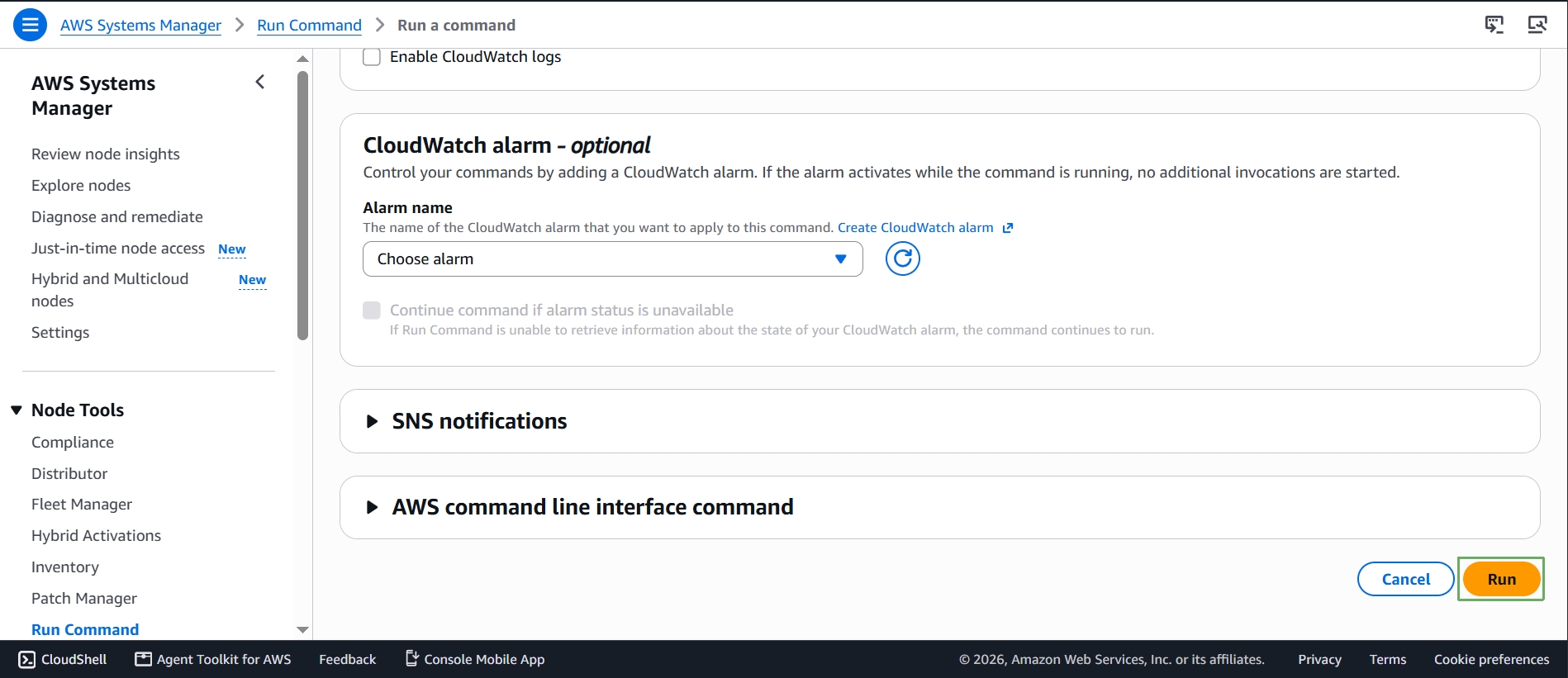Open Diagnose and remediate
1568x678 pixels.
click(117, 217)
